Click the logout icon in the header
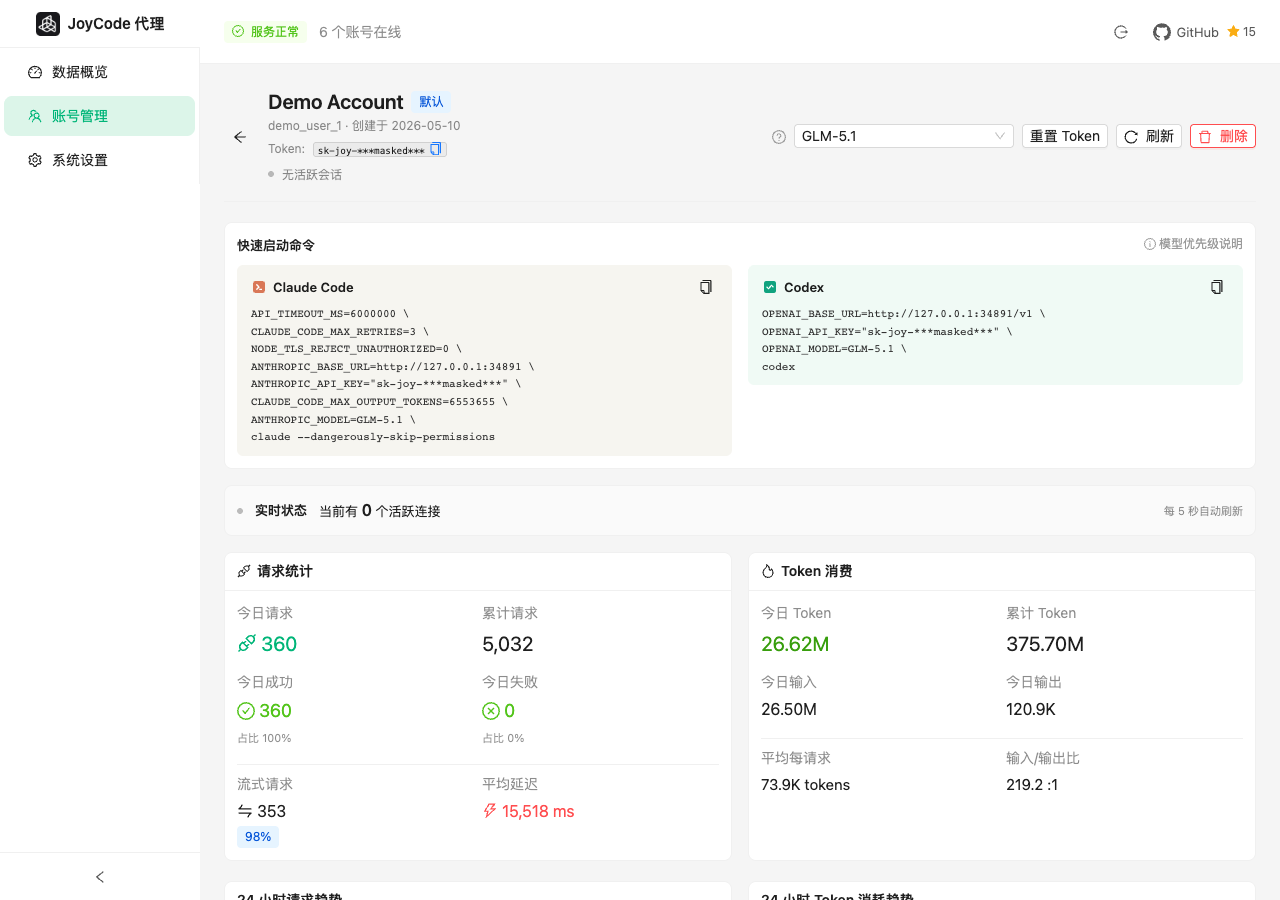This screenshot has height=900, width=1280. tap(1121, 32)
